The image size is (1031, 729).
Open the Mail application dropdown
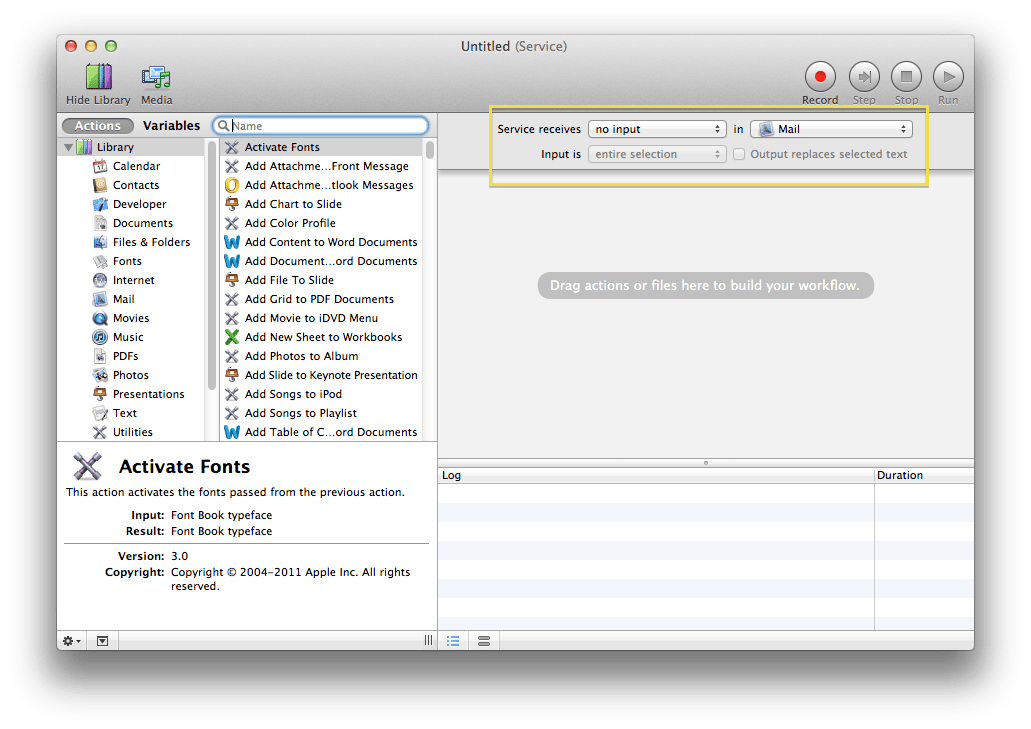831,129
